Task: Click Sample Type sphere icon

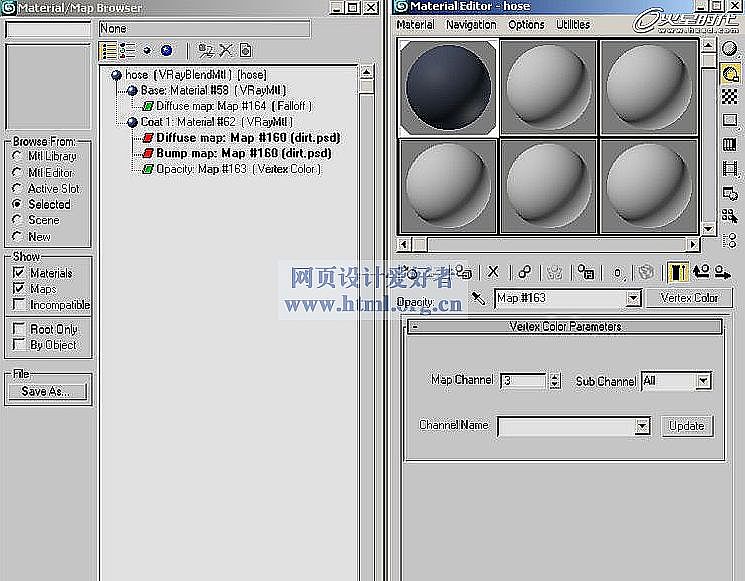Action: coord(729,48)
